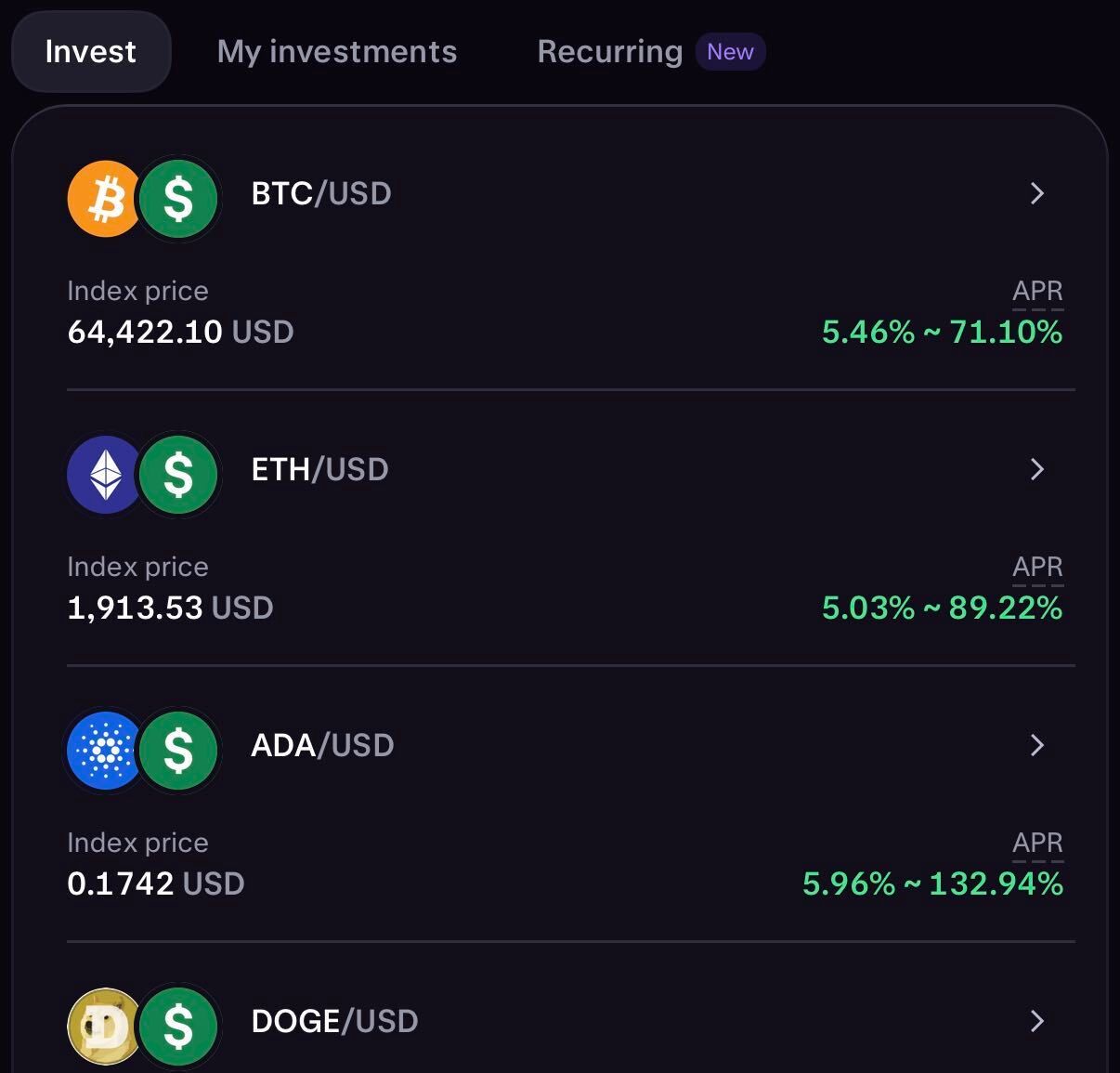1120x1073 pixels.
Task: Expand the BTC/USD row chevron
Action: (x=1037, y=193)
